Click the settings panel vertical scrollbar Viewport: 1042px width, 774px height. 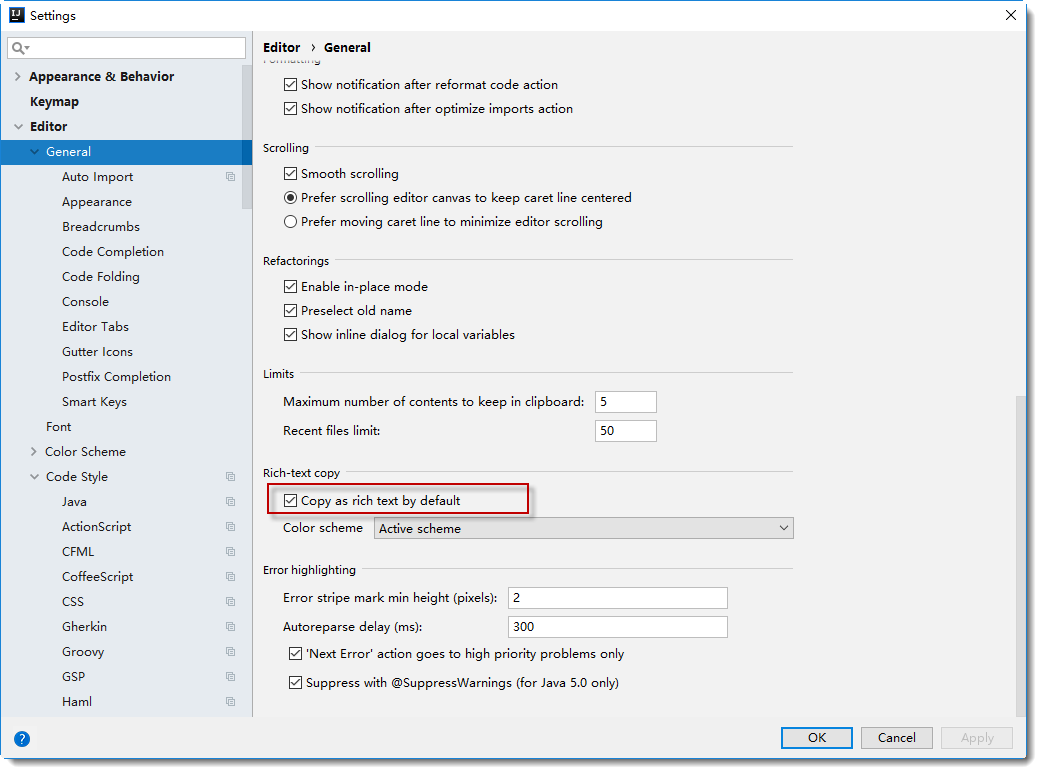pos(1020,550)
